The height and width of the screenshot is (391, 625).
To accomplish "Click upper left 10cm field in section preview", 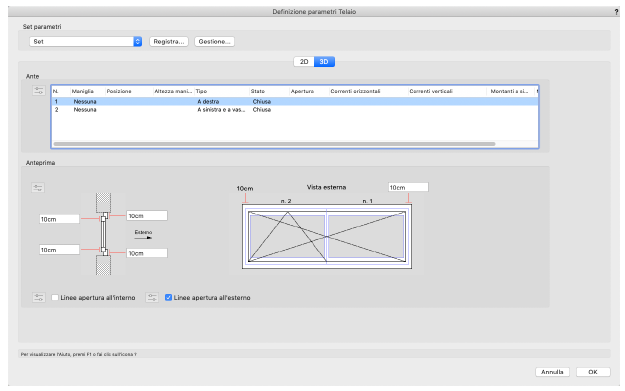I will point(59,219).
